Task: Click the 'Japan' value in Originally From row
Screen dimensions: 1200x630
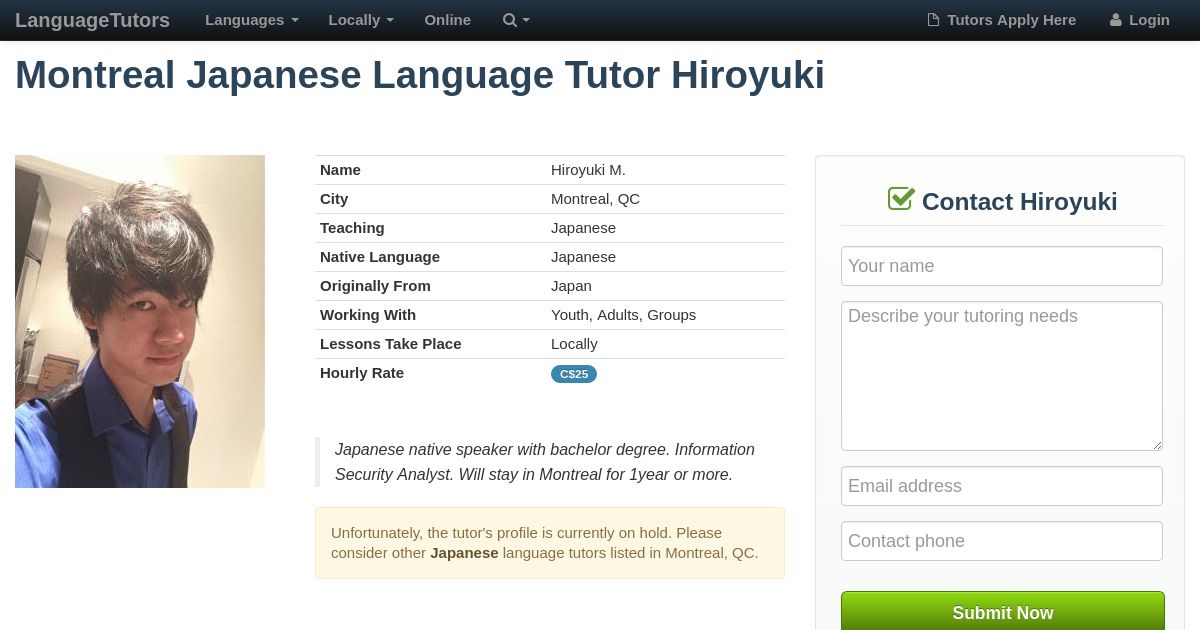Action: tap(571, 286)
